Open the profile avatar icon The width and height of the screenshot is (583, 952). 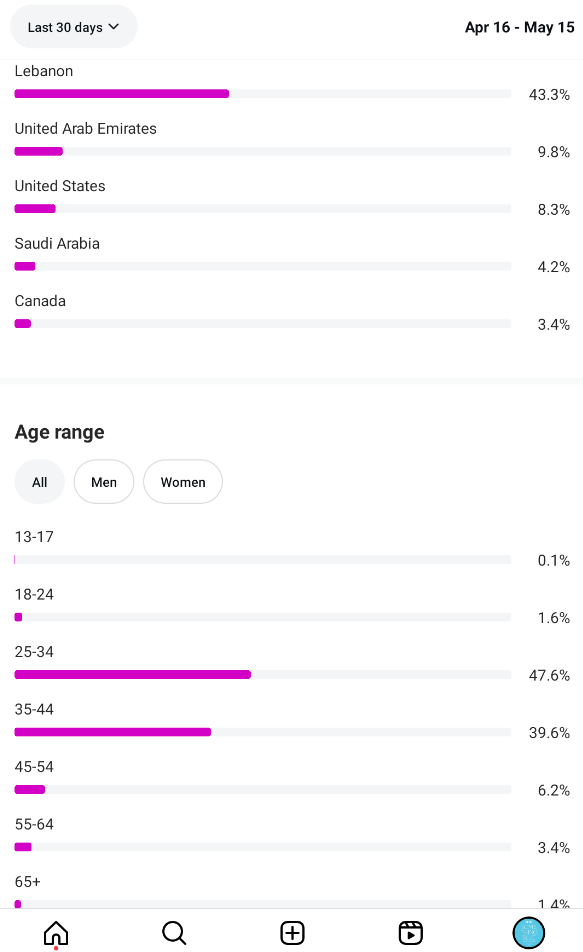pyautogui.click(x=528, y=933)
